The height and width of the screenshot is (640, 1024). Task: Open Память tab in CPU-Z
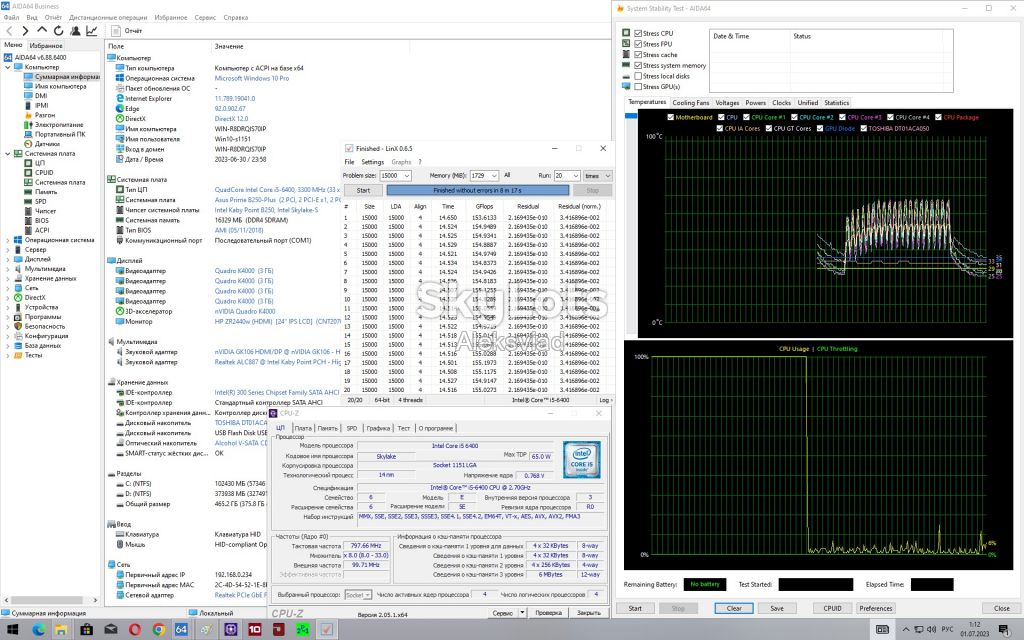pos(327,428)
